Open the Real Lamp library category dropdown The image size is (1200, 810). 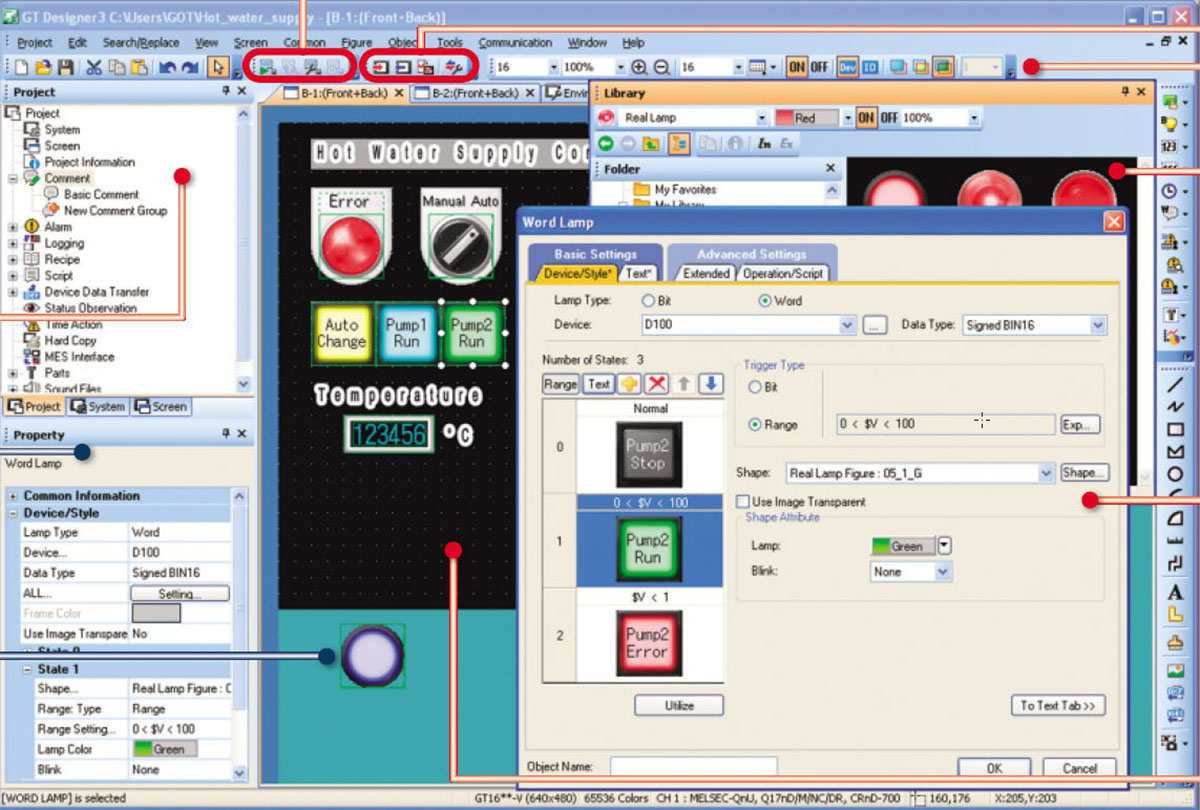pos(761,118)
